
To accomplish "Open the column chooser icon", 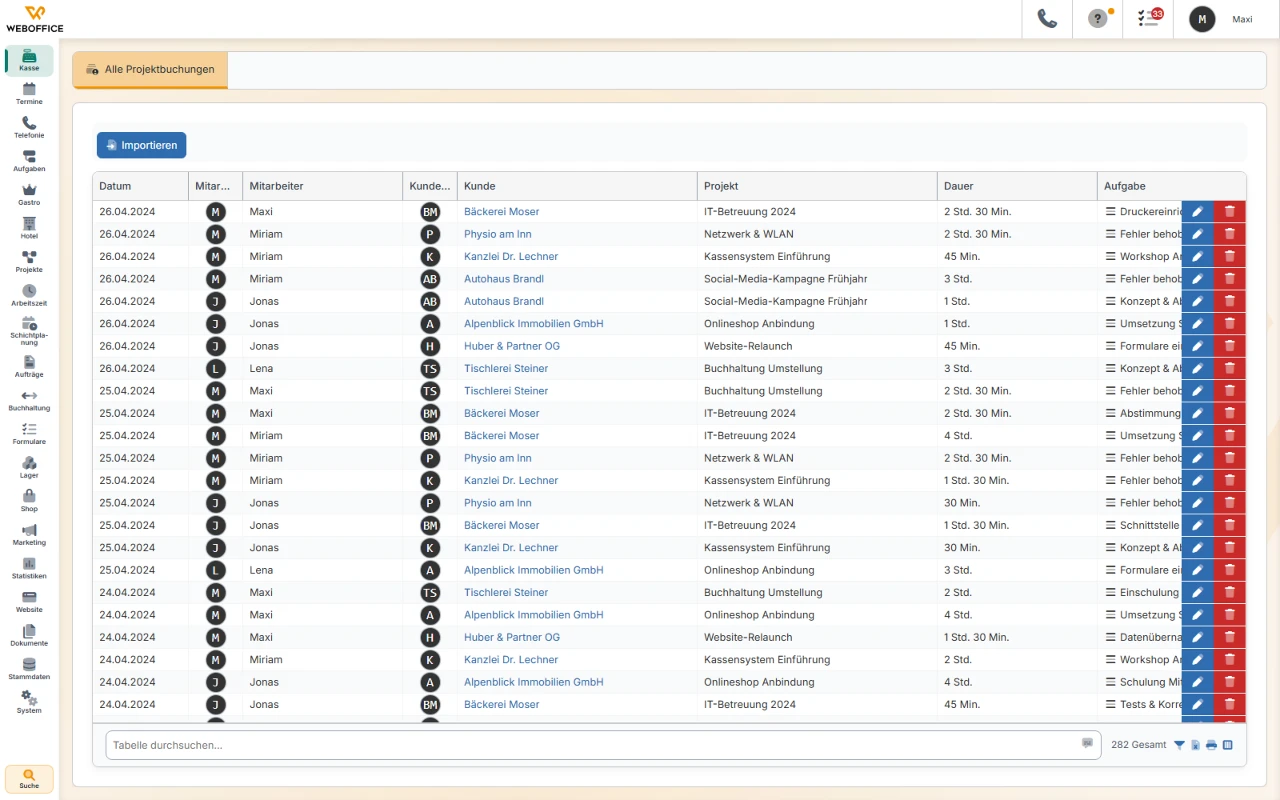I will click(1227, 745).
